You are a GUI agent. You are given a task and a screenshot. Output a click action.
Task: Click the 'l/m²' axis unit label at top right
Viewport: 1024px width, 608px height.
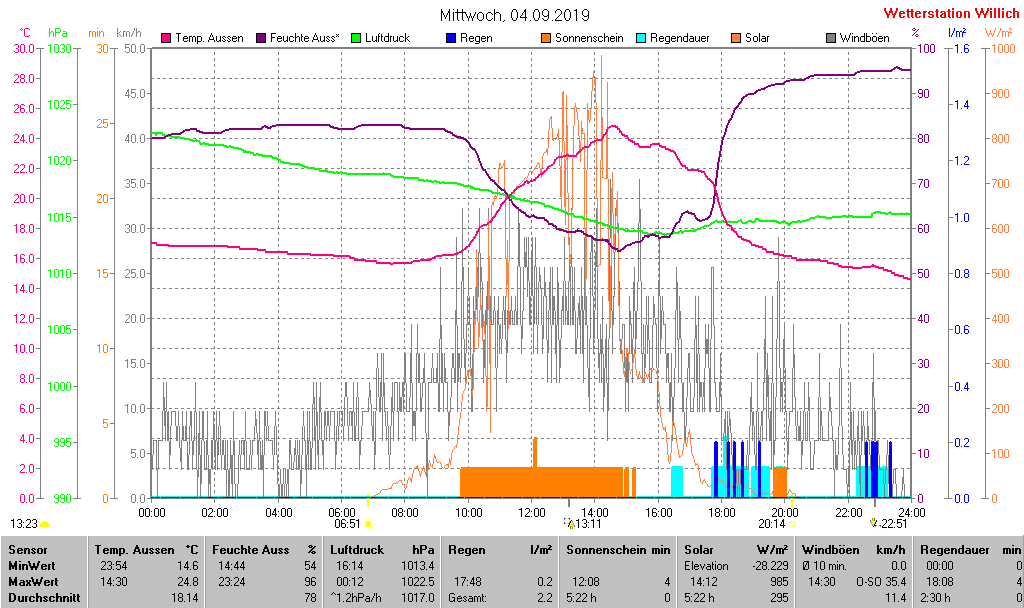pos(957,33)
